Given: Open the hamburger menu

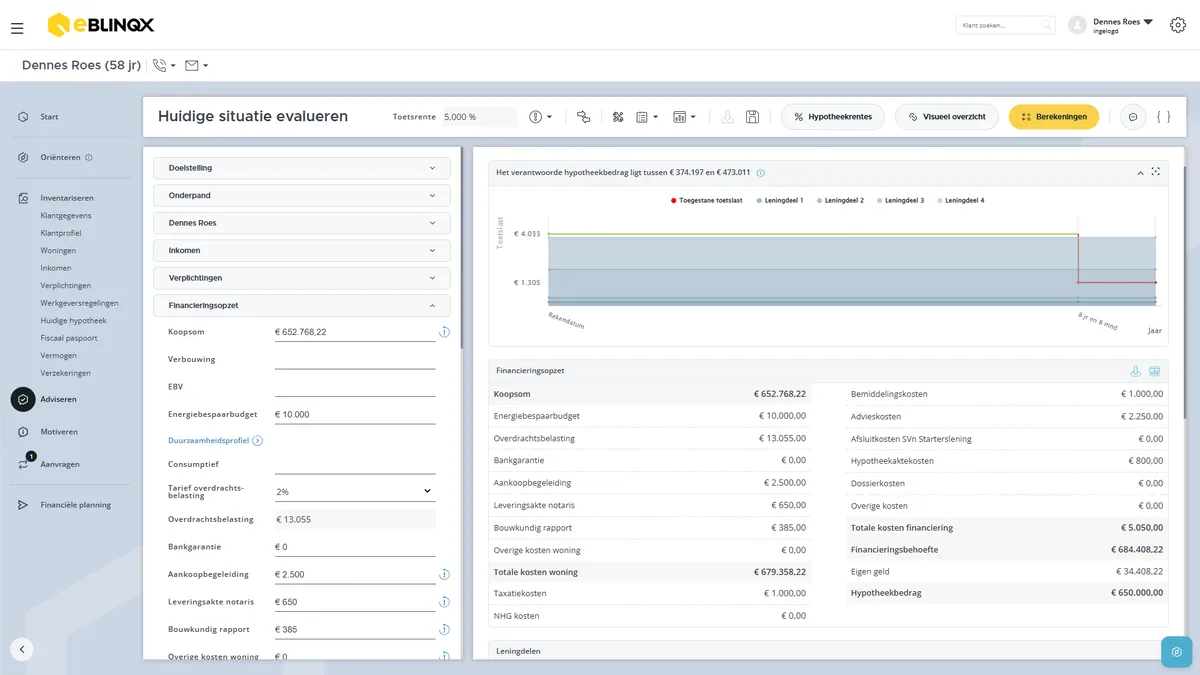Looking at the screenshot, I should click(17, 28).
